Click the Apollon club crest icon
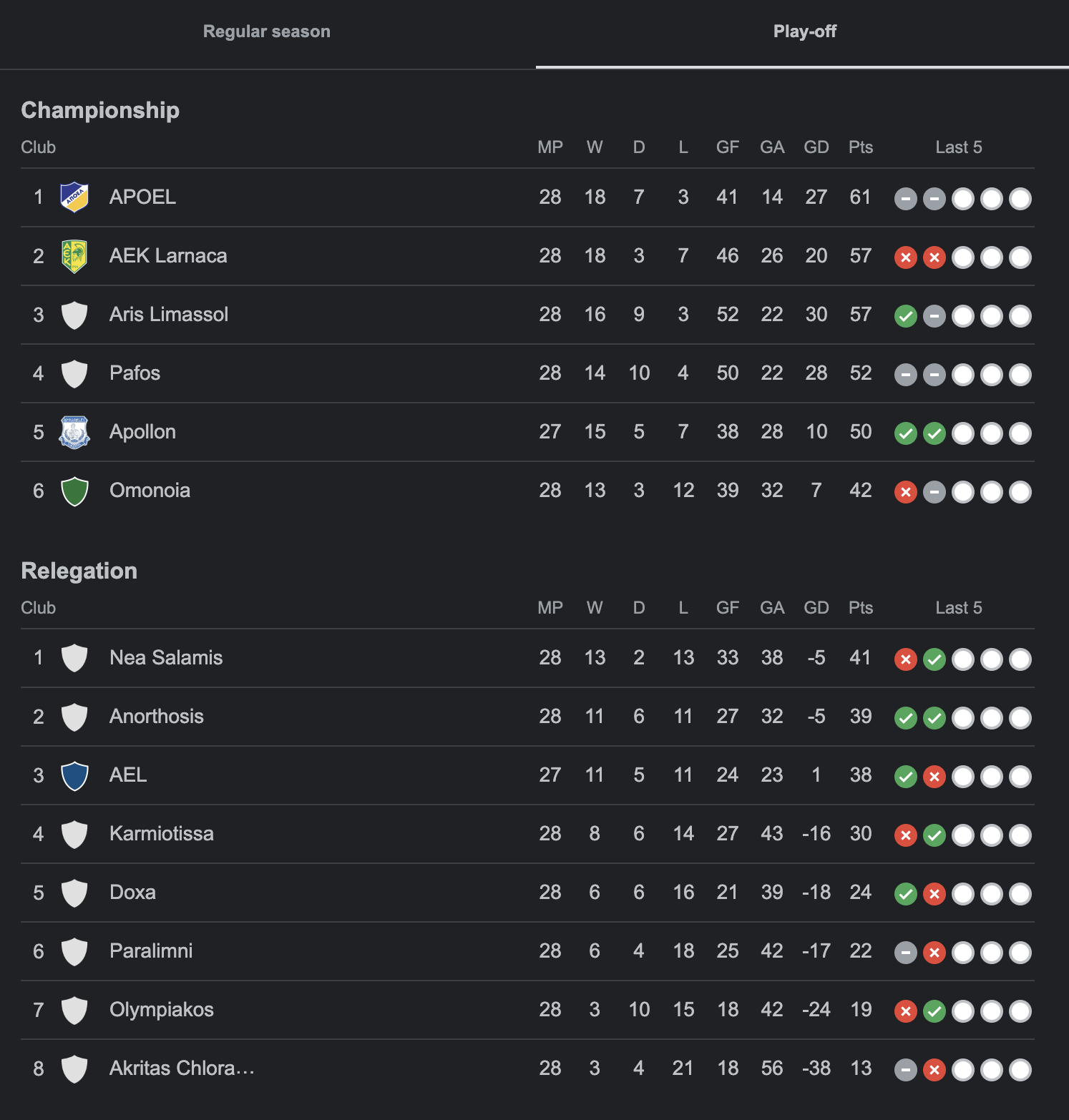This screenshot has width=1069, height=1120. pos(74,432)
